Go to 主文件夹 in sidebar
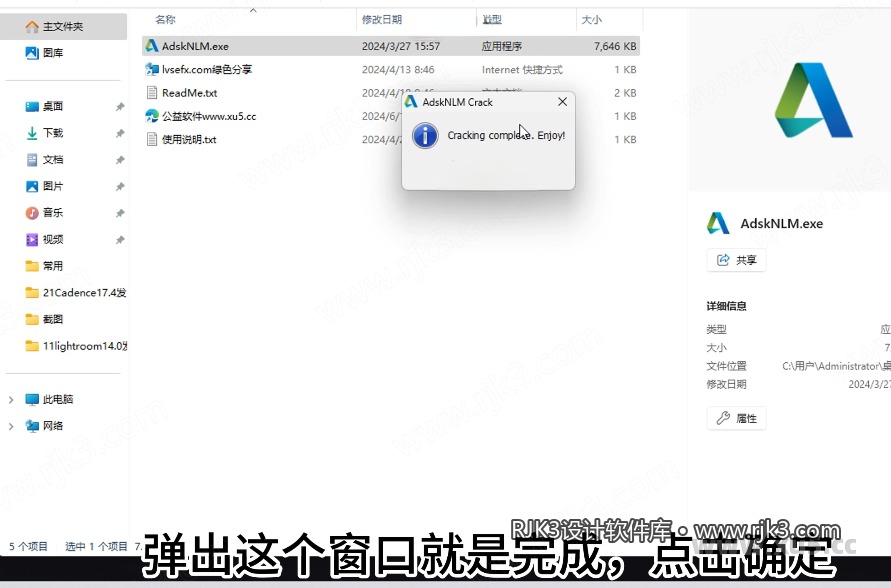The width and height of the screenshot is (891, 588). (x=63, y=26)
